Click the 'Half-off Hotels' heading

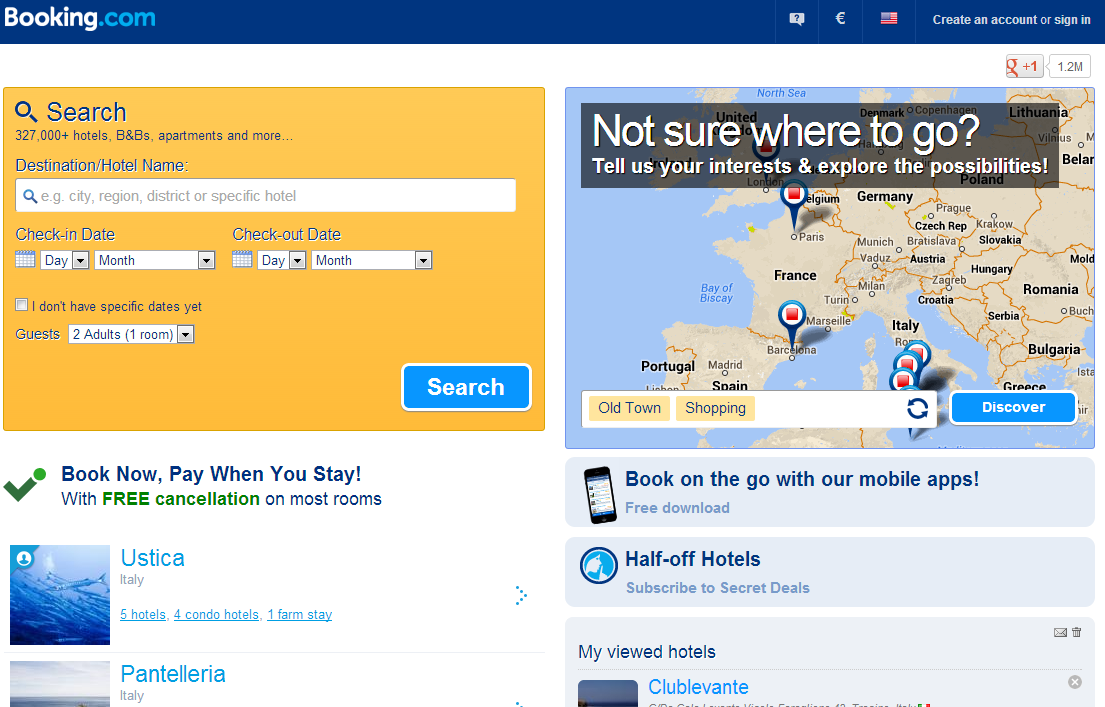(x=693, y=559)
